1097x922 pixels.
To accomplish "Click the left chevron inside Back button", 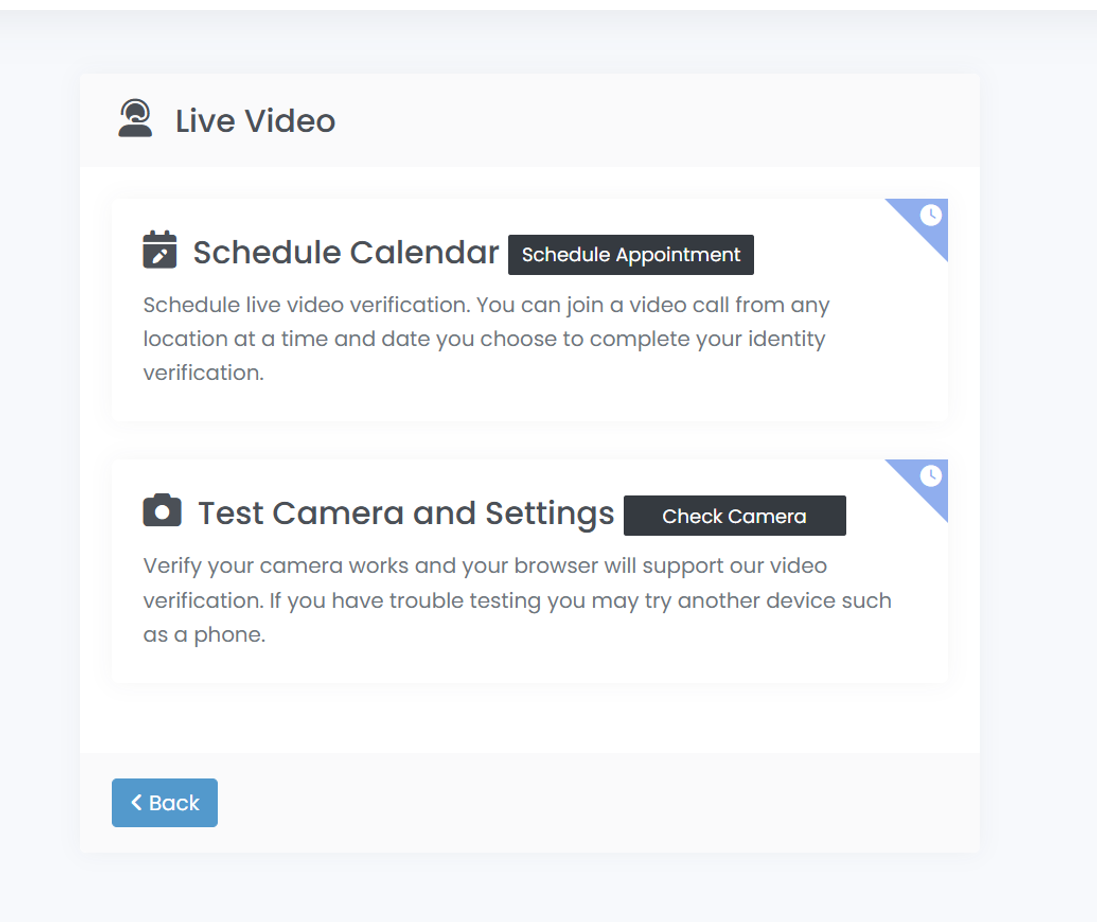I will click(x=137, y=802).
